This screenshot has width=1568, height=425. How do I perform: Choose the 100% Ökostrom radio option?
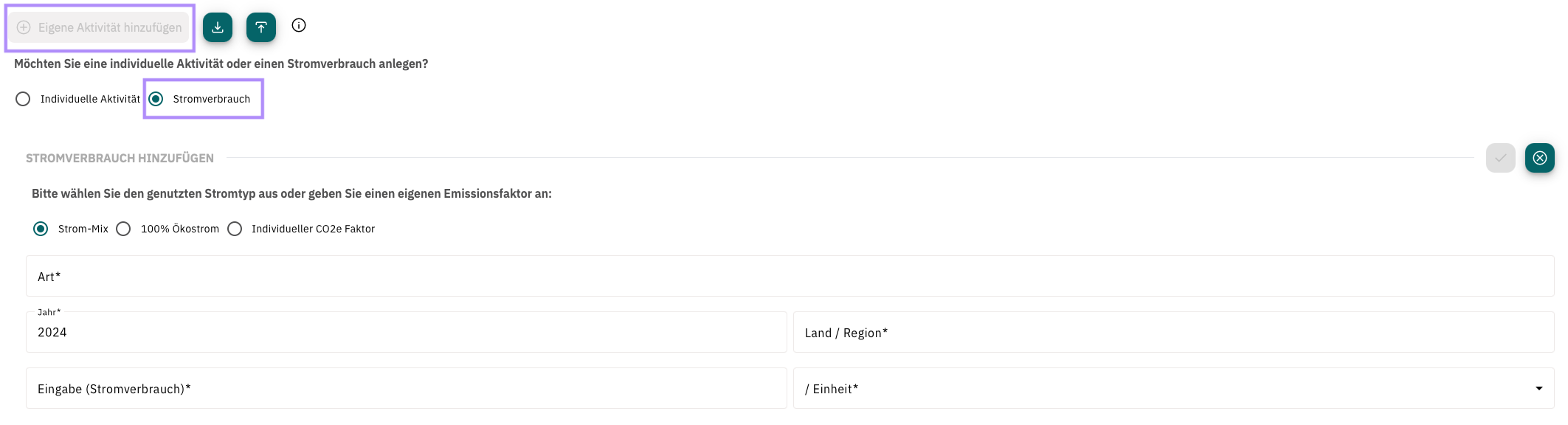pos(123,229)
